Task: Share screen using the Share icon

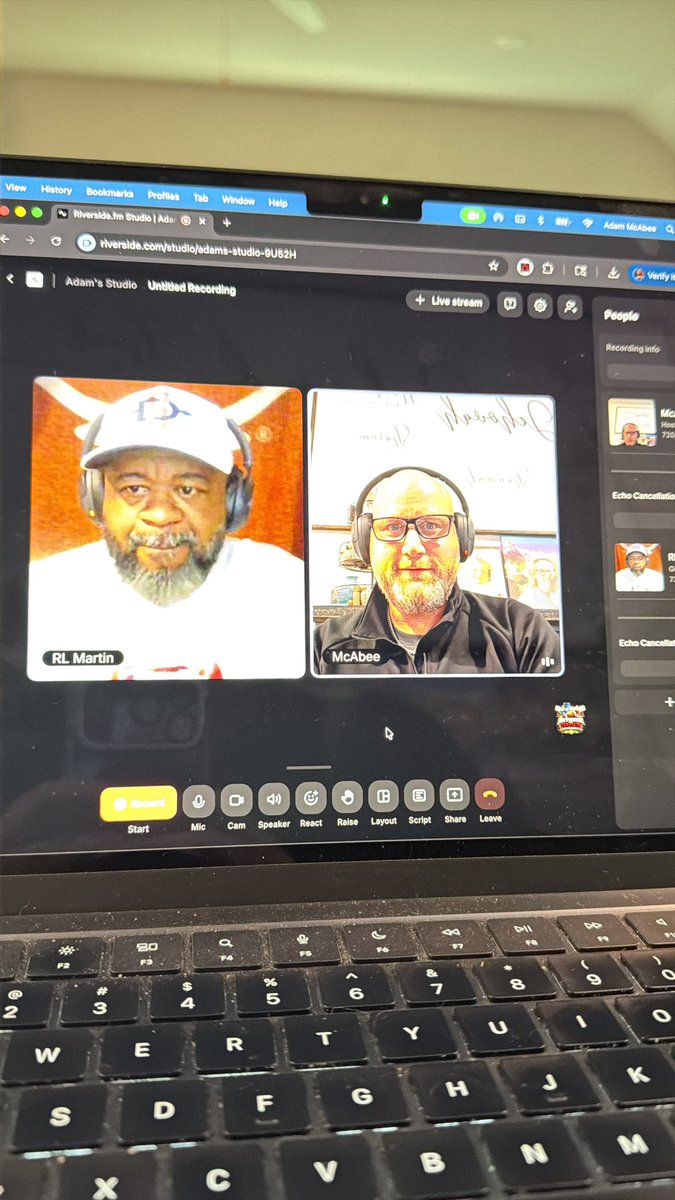Action: 454,794
